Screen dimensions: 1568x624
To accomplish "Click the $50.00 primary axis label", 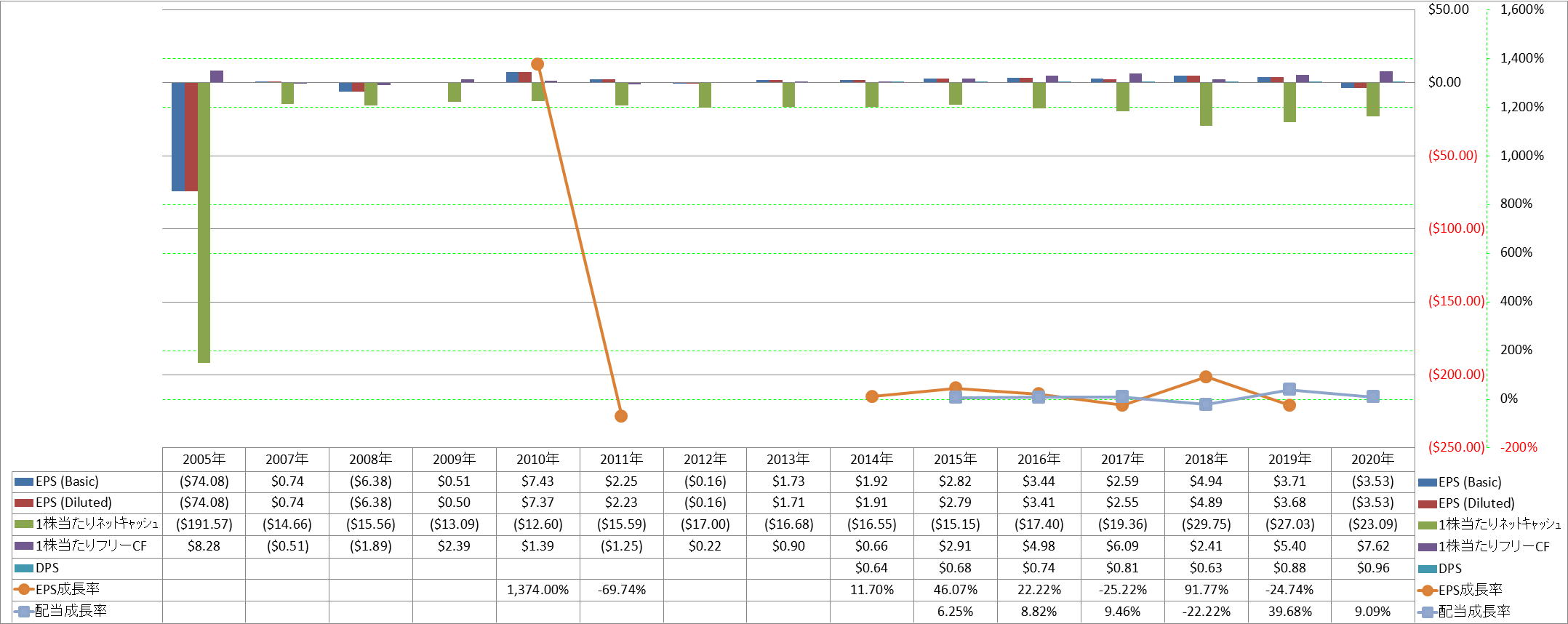I will pyautogui.click(x=1449, y=9).
